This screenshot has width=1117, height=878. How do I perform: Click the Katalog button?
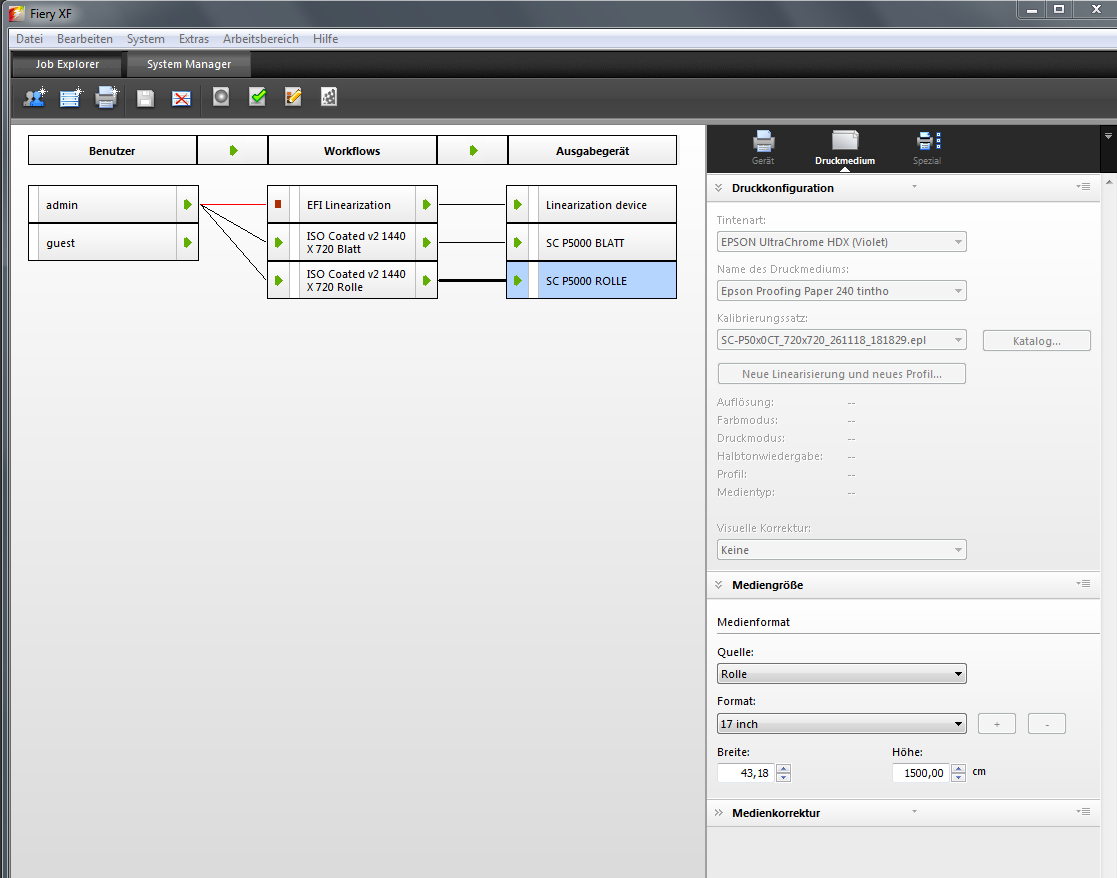(x=1036, y=340)
